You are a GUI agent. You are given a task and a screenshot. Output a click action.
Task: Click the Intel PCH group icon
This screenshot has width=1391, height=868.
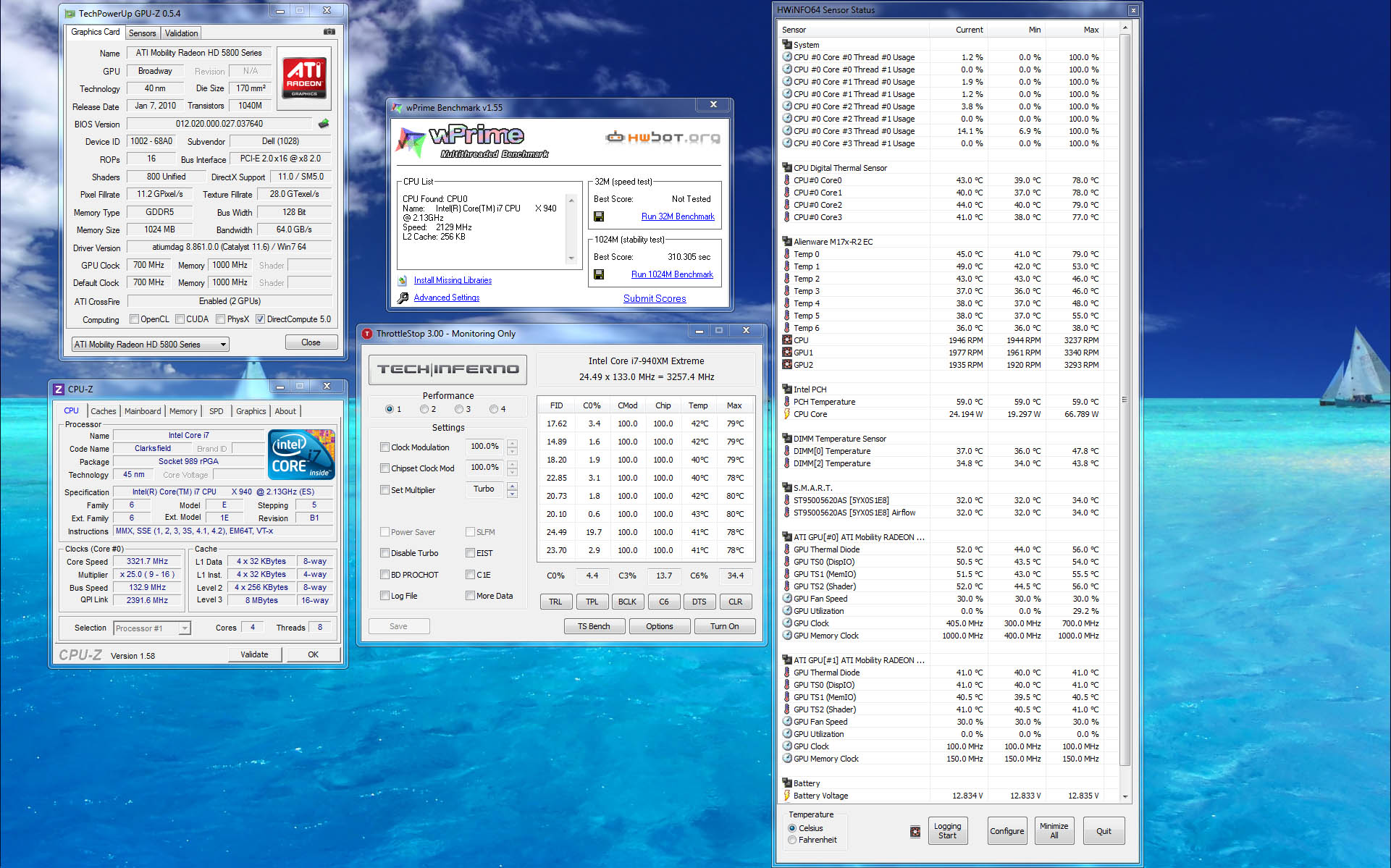pos(786,389)
